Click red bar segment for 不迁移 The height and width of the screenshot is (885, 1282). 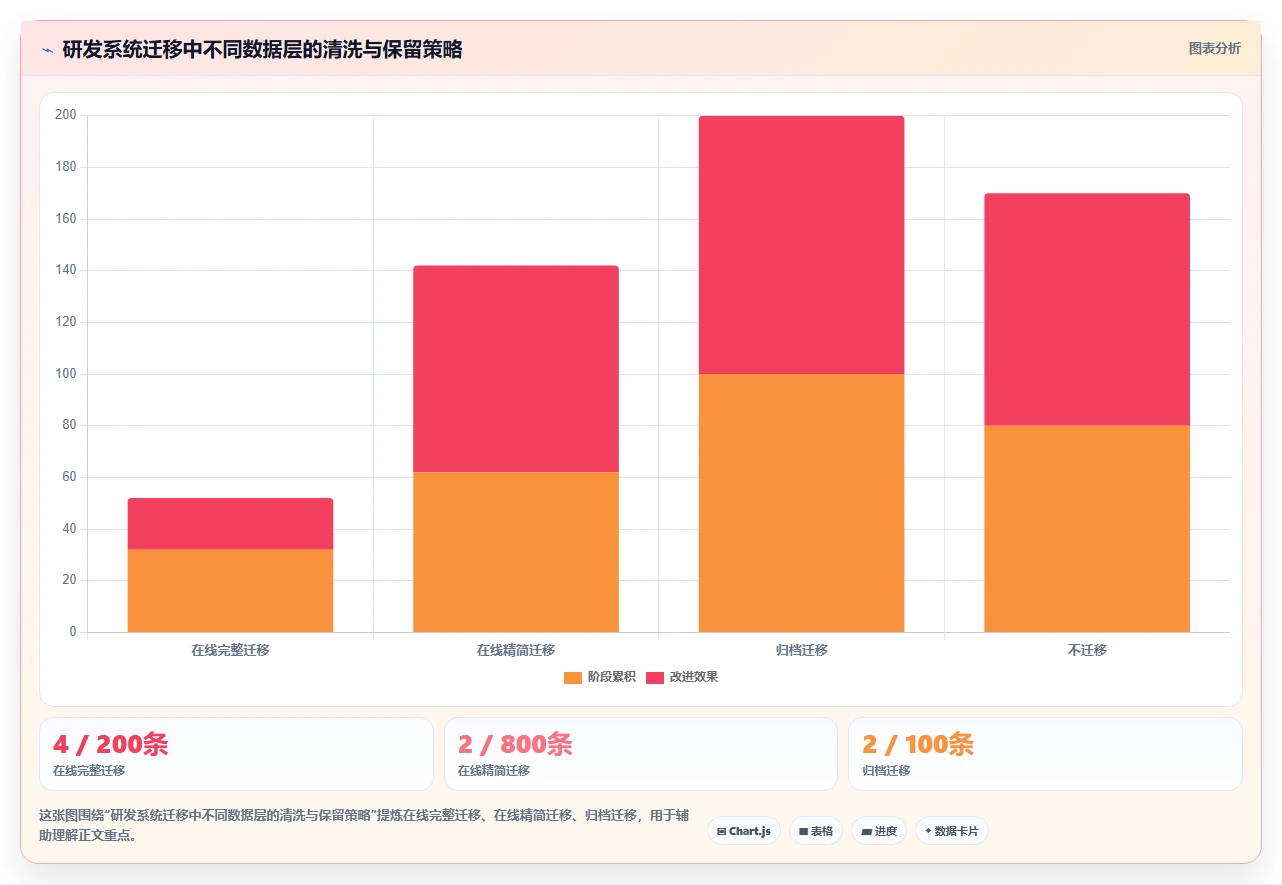1087,309
